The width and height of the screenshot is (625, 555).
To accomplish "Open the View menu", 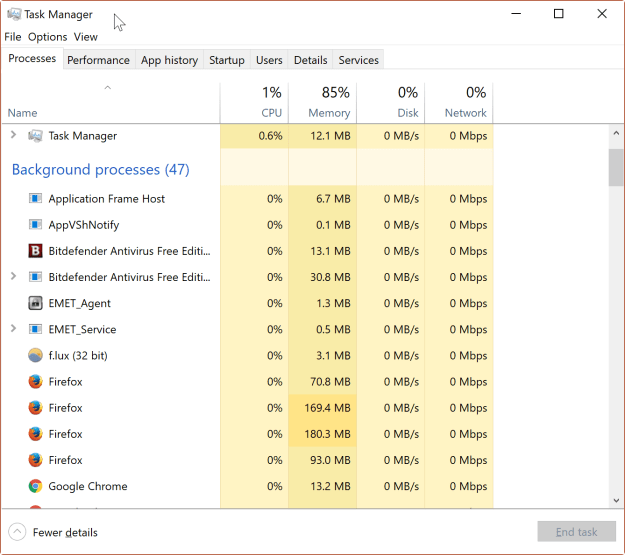I will 86,37.
